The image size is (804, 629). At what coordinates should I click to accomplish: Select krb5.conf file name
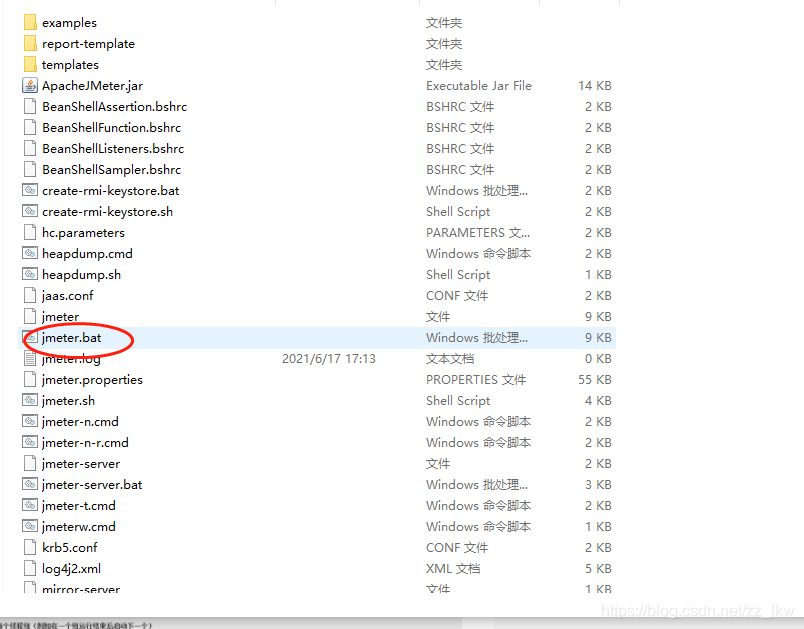click(69, 548)
